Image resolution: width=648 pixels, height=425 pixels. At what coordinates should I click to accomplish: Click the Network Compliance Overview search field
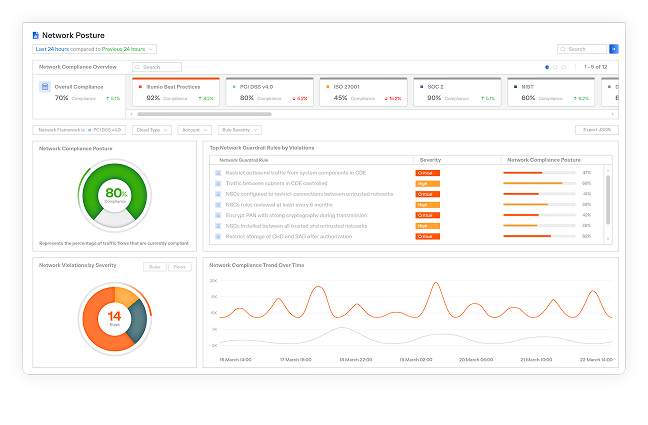coord(157,67)
